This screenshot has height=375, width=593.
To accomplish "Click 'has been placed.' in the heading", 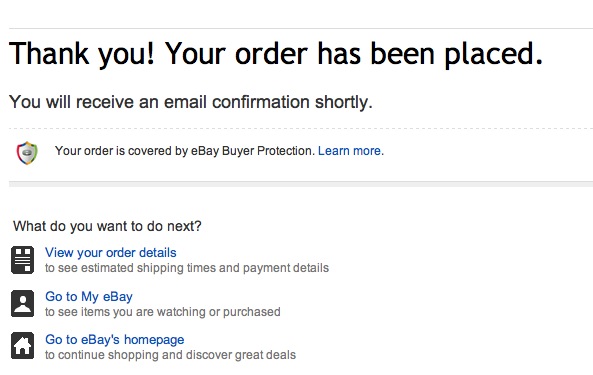I will [430, 54].
